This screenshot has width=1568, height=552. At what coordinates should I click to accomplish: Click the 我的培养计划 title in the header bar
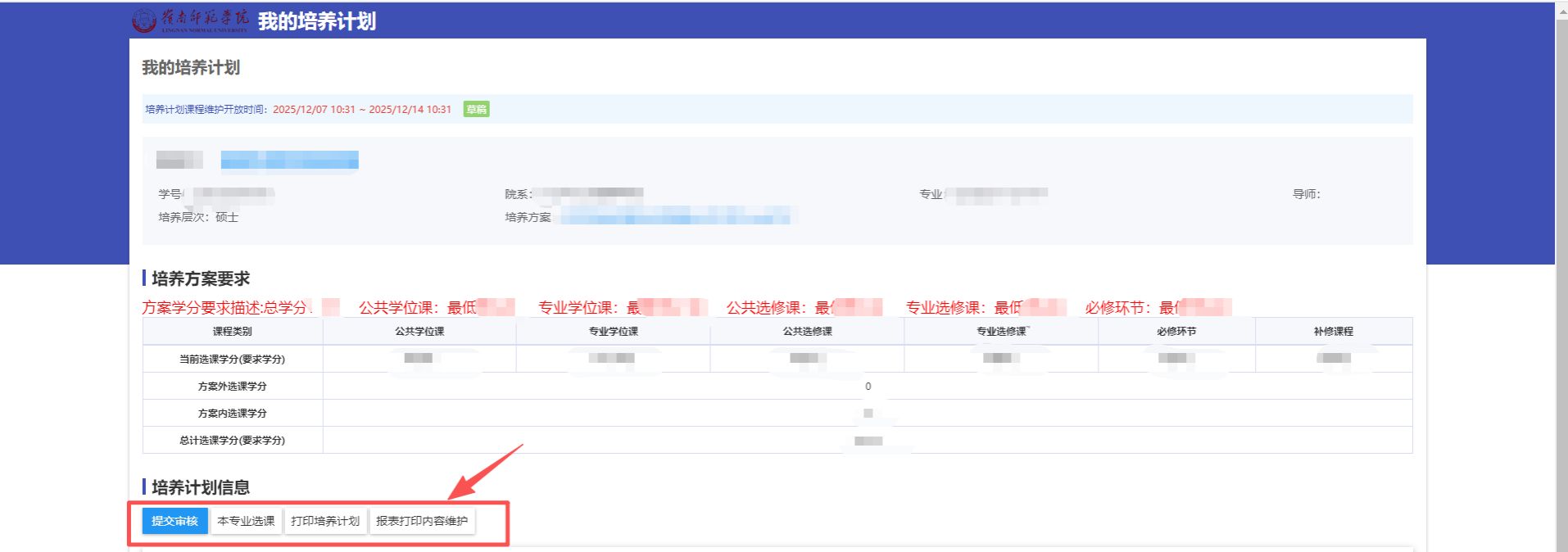(x=317, y=21)
